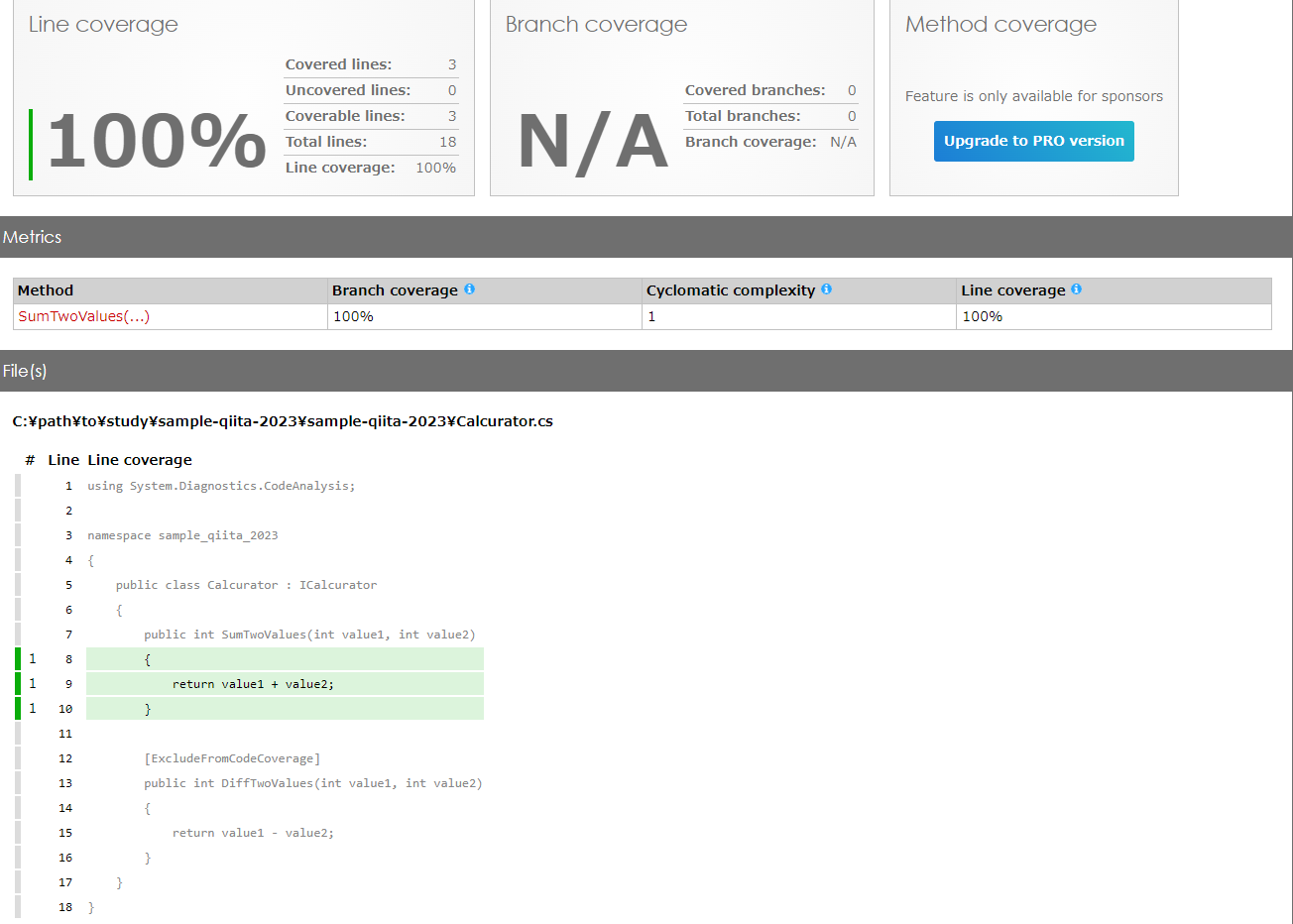The width and height of the screenshot is (1293, 924).
Task: Click the Branch coverage card title
Action: point(596,25)
